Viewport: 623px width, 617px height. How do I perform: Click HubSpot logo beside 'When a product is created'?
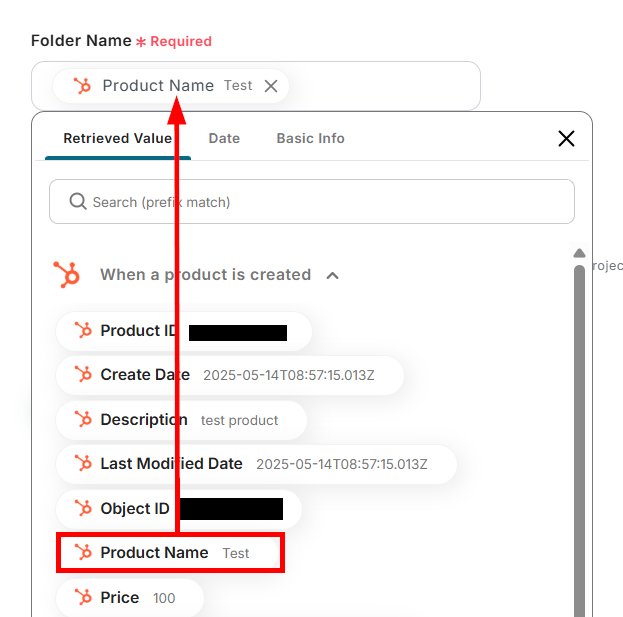[66, 275]
